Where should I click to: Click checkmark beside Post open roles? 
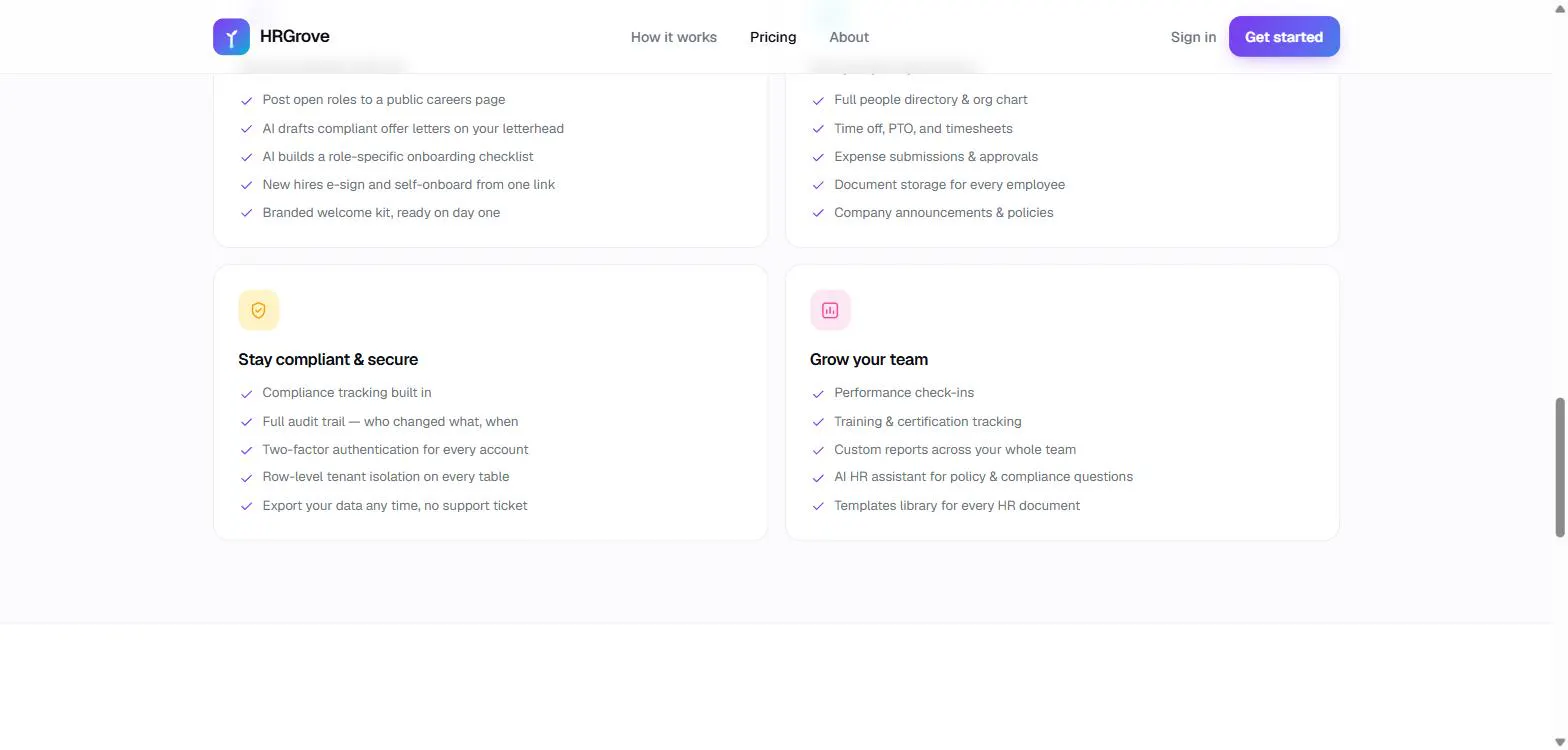[246, 100]
